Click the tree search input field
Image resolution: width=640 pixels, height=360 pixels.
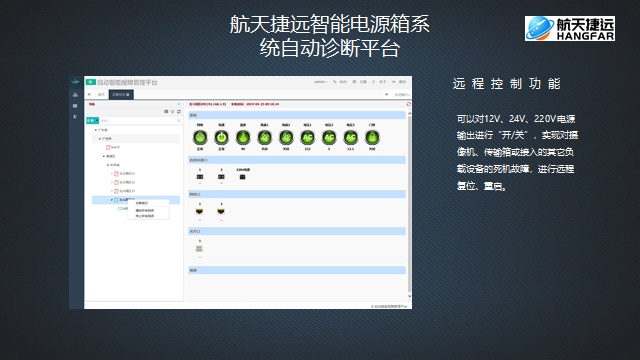click(x=138, y=121)
